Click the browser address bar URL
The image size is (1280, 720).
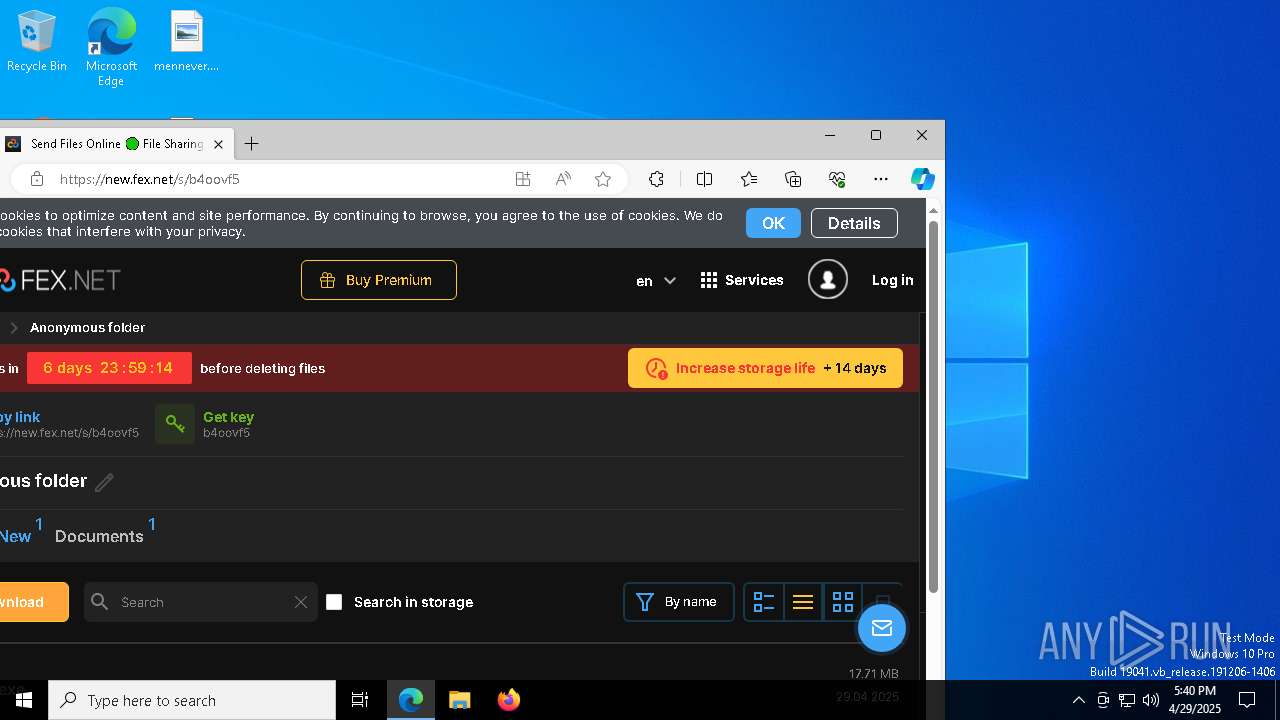[x=150, y=179]
